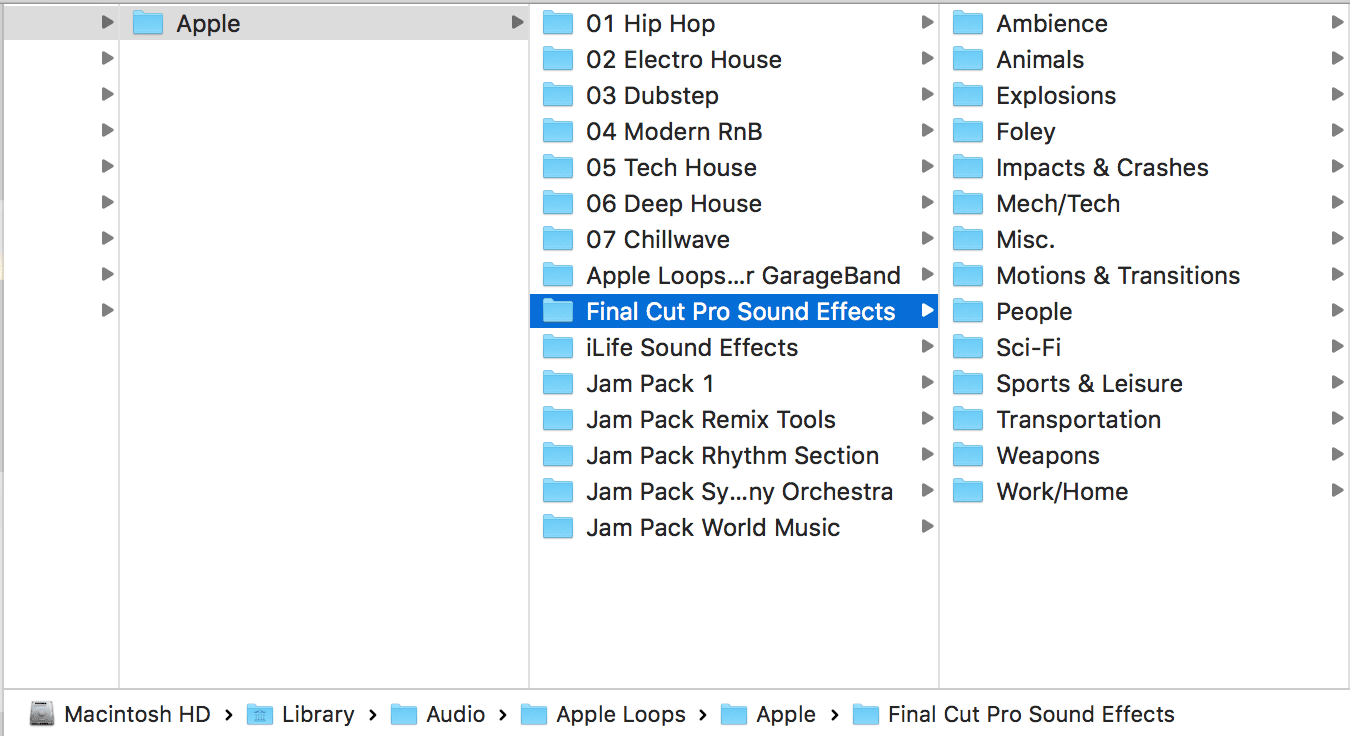
Task: Select the 06 Deep House folder
Action: pyautogui.click(x=673, y=204)
